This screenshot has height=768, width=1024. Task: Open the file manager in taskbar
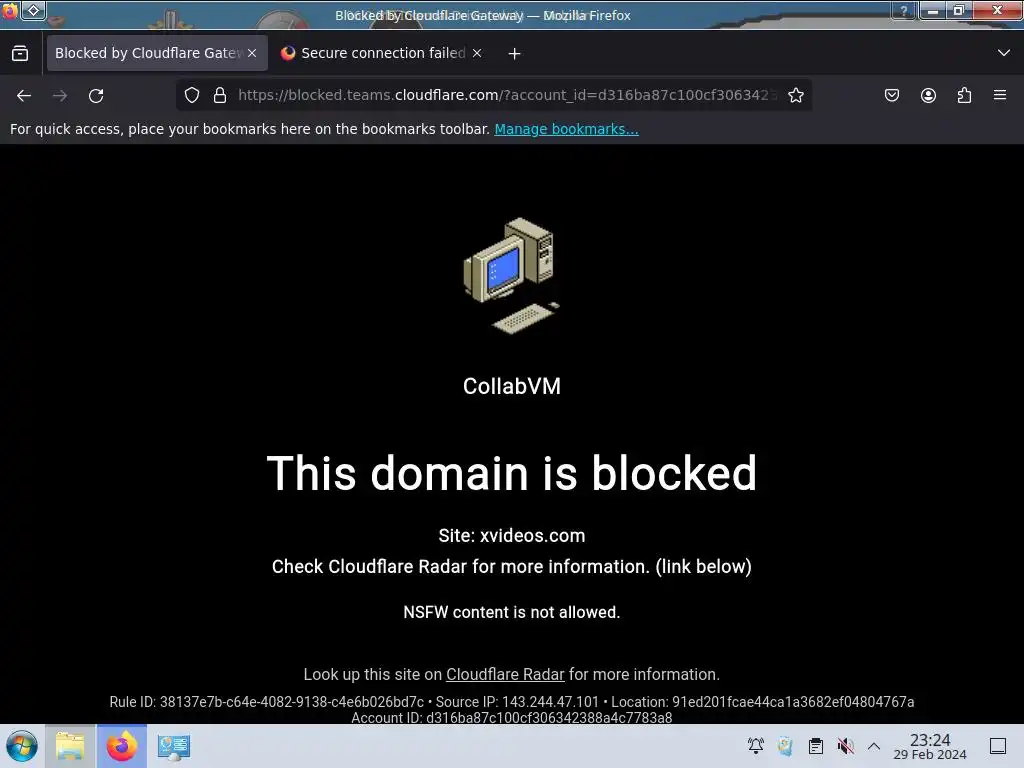pyautogui.click(x=70, y=746)
